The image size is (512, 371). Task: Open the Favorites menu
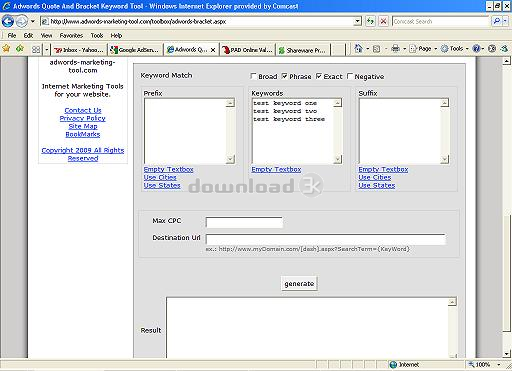[x=71, y=35]
